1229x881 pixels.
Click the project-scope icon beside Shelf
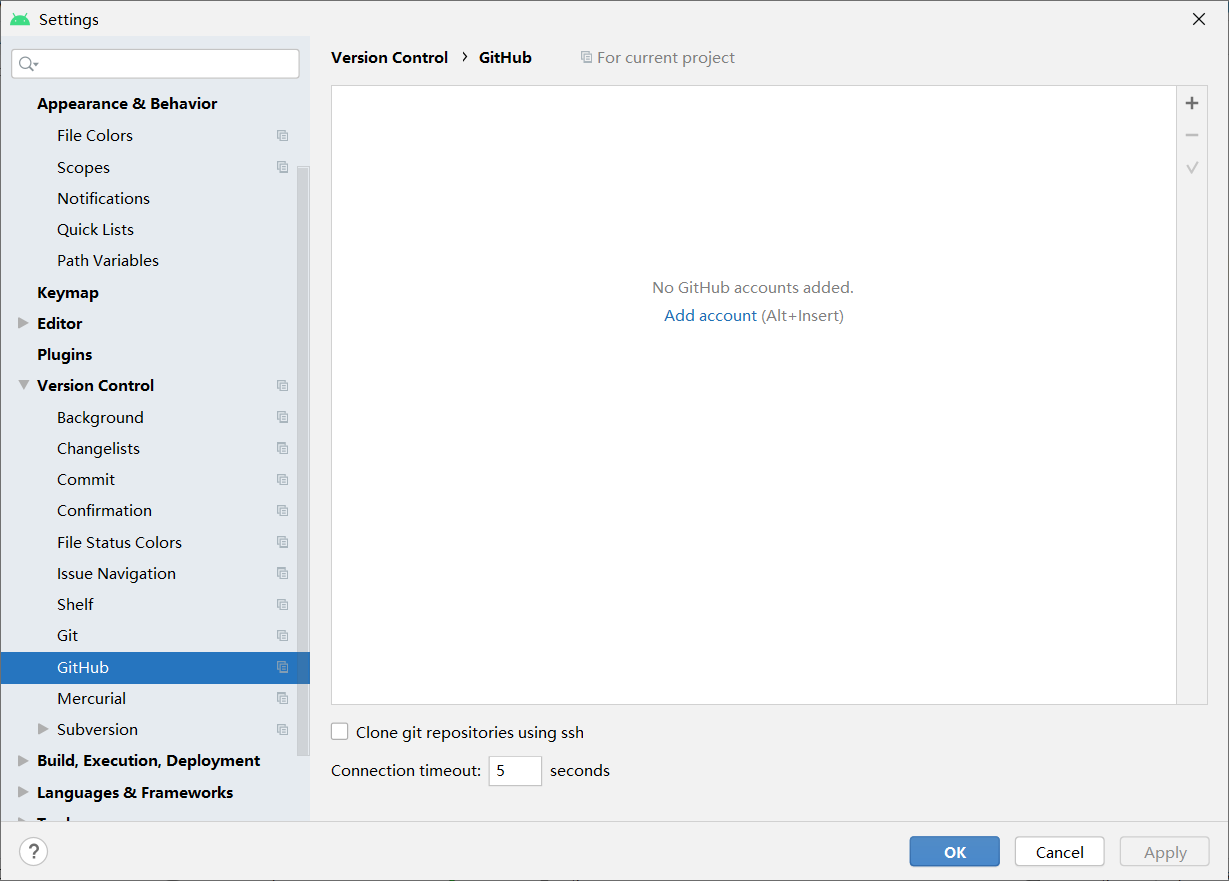pyautogui.click(x=283, y=605)
